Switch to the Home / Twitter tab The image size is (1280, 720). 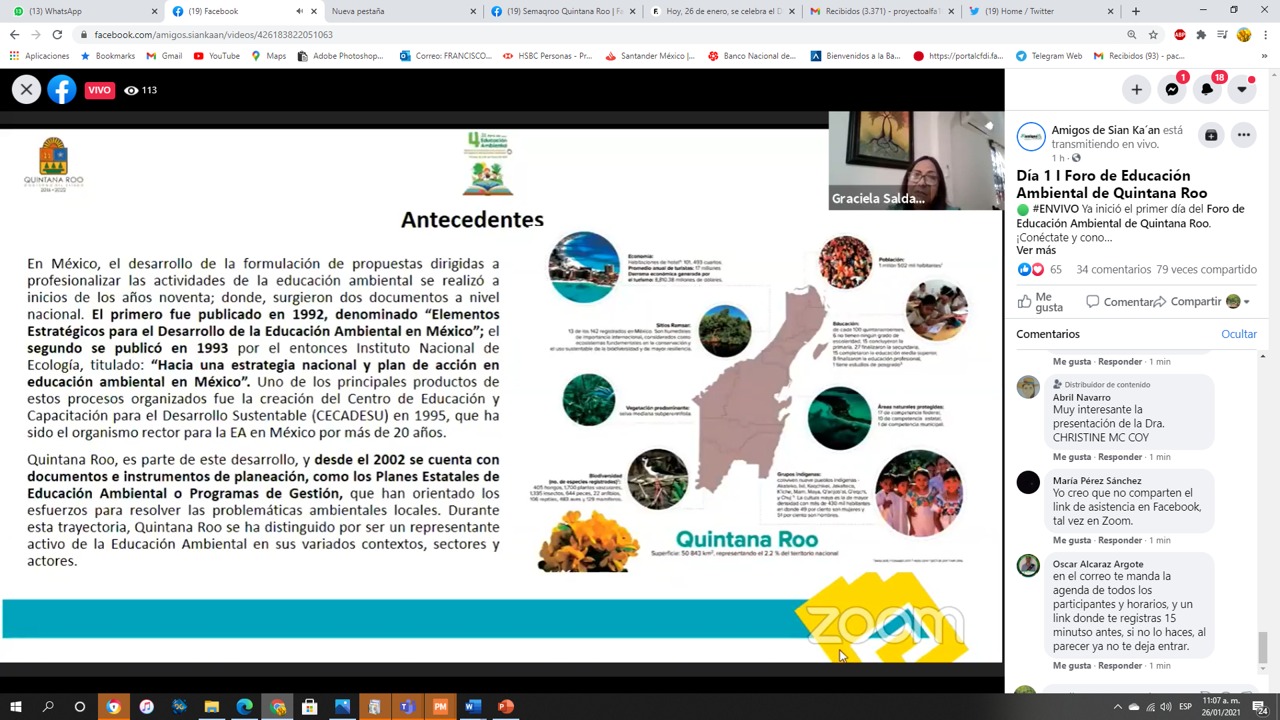click(x=1035, y=11)
